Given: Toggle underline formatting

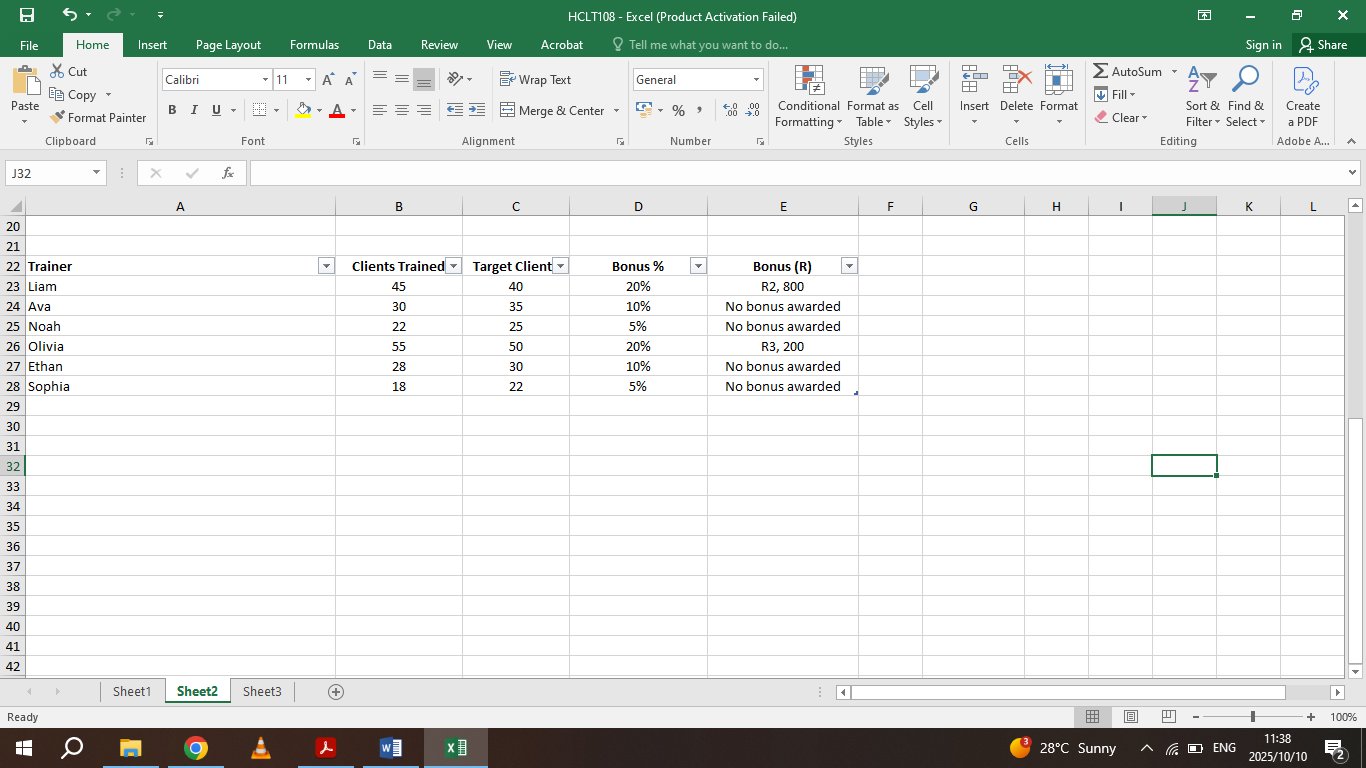Looking at the screenshot, I should point(214,110).
